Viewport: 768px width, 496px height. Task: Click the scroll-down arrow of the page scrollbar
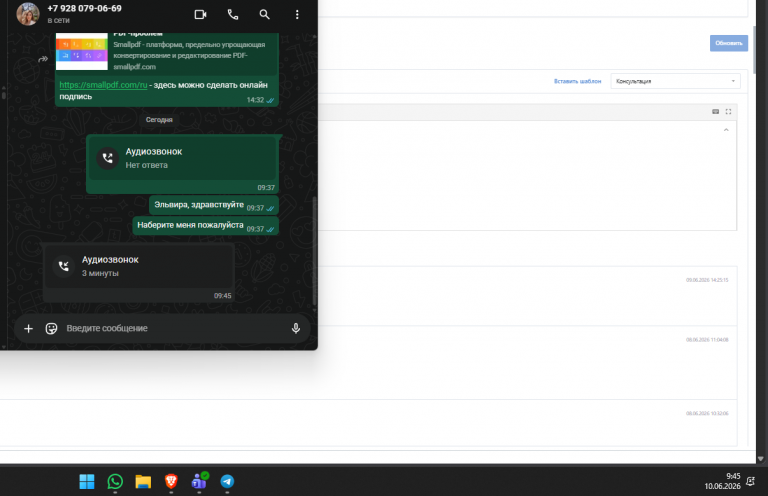(x=760, y=459)
